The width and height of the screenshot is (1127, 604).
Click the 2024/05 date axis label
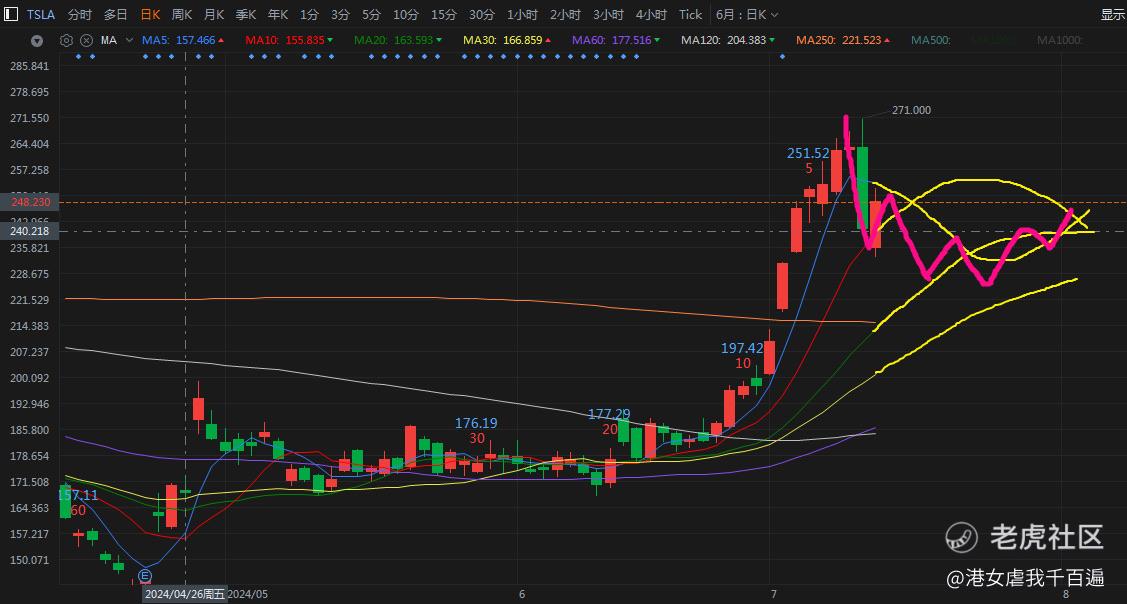[249, 595]
